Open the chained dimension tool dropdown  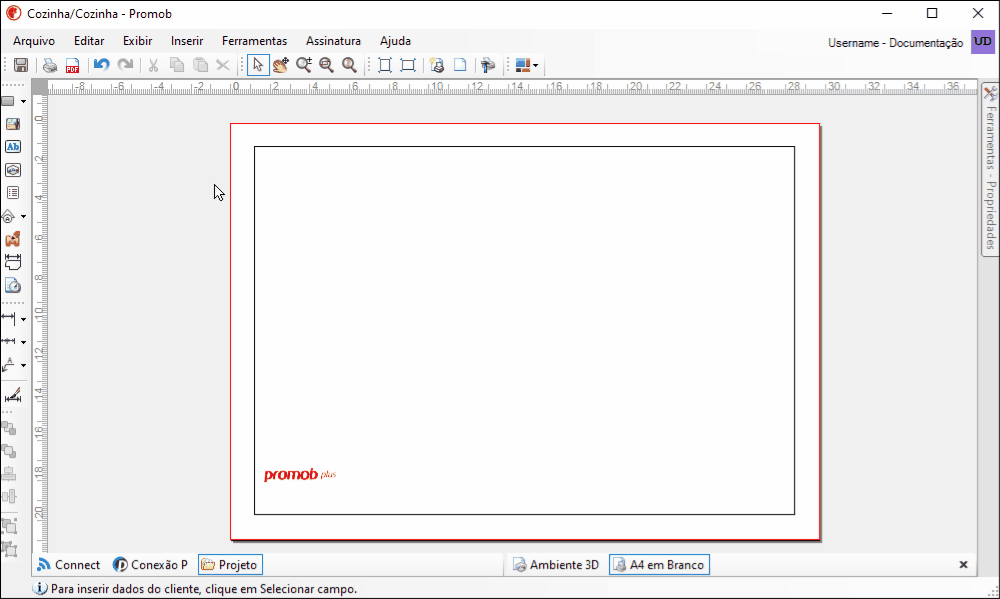pos(24,342)
